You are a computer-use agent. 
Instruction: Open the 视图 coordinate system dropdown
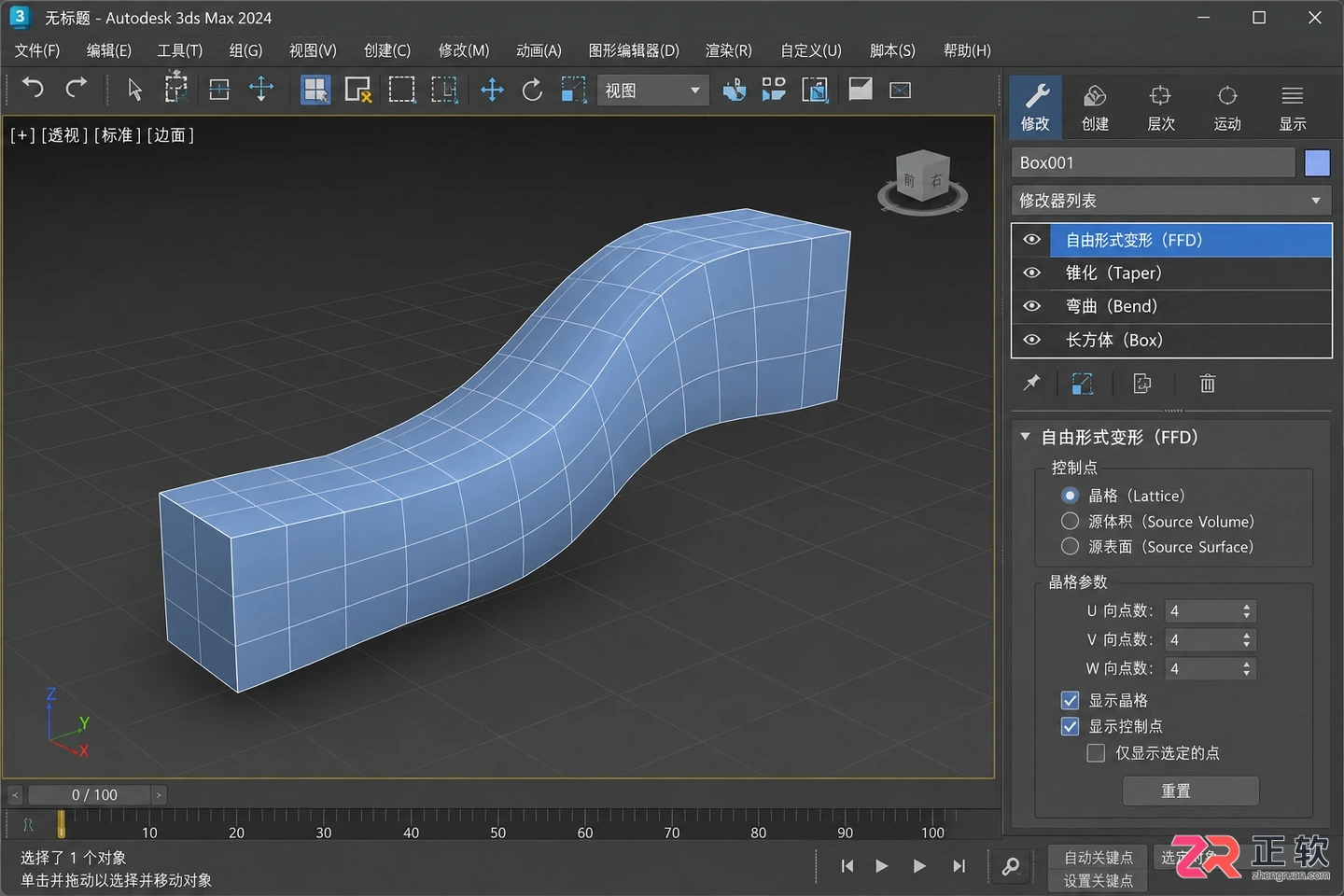coord(652,91)
